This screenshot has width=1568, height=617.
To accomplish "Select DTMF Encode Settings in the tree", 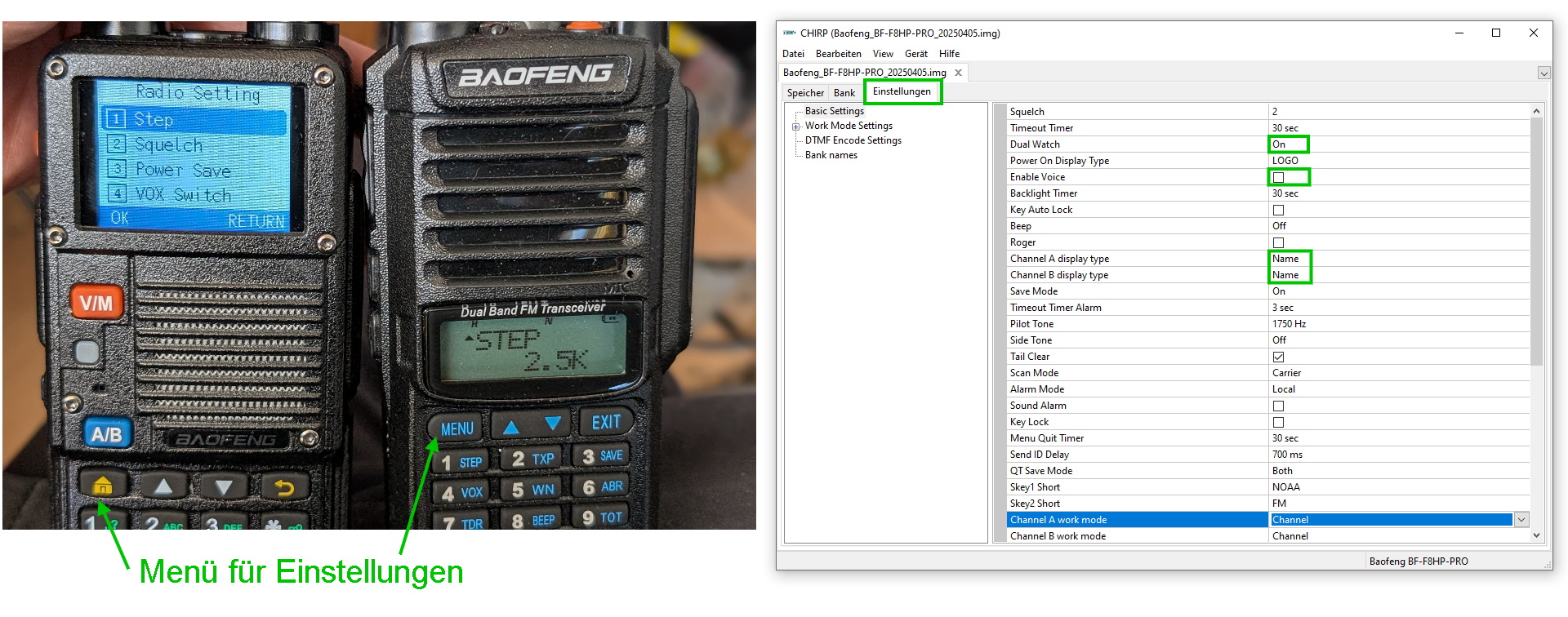I will tap(853, 140).
